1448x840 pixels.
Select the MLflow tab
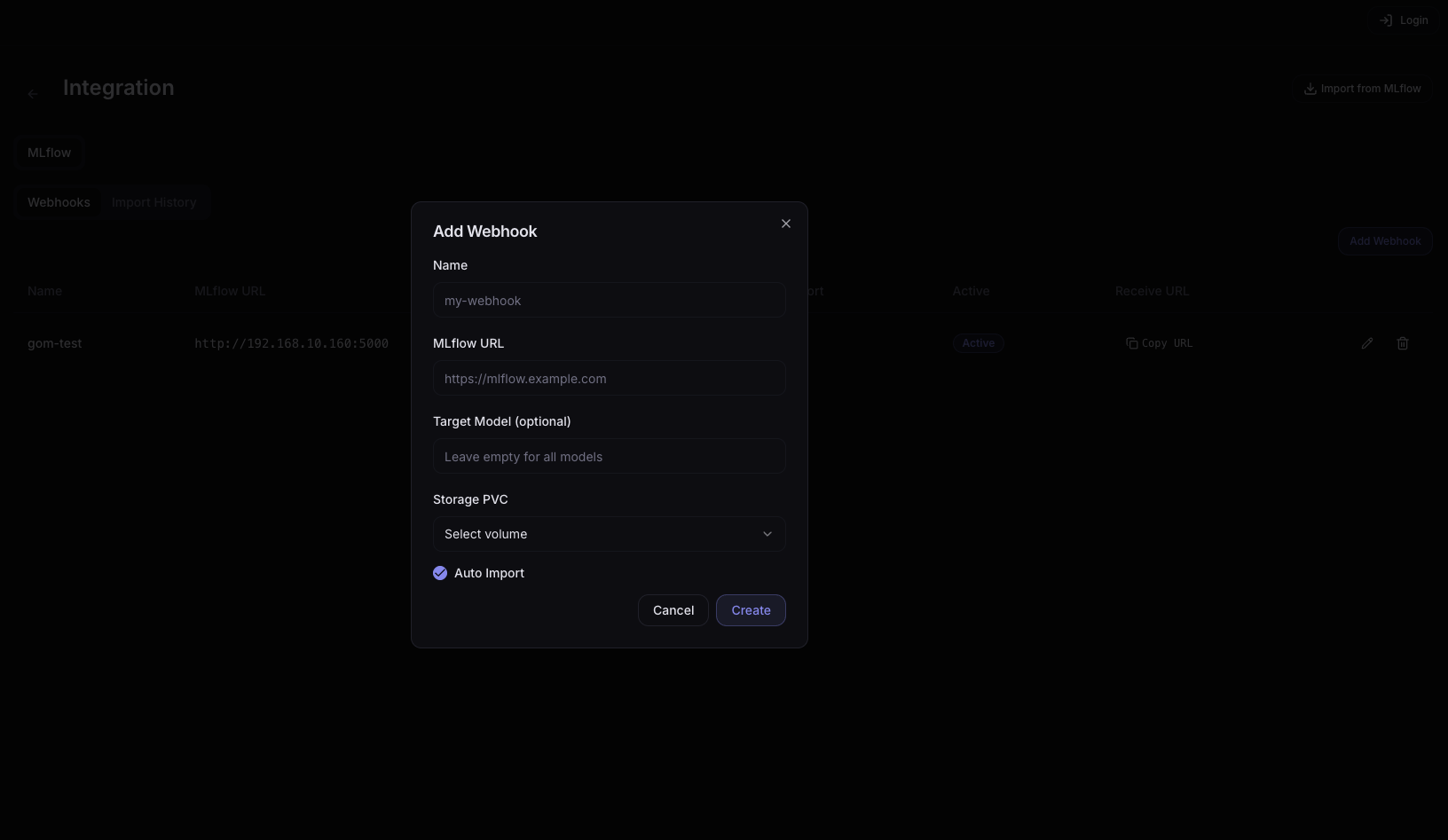point(49,153)
